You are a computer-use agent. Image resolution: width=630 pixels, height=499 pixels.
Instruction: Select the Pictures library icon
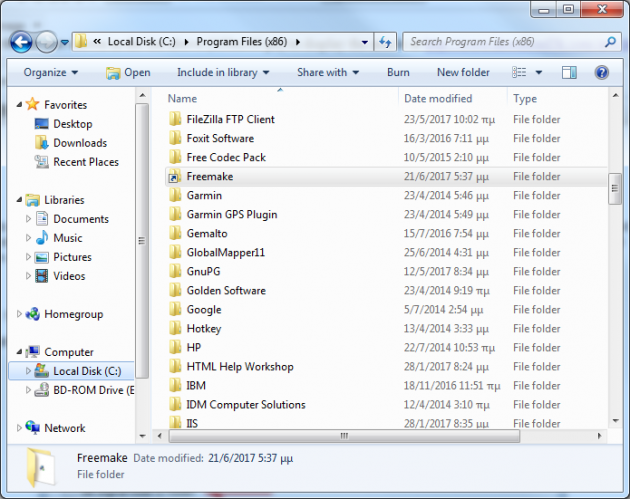point(42,257)
